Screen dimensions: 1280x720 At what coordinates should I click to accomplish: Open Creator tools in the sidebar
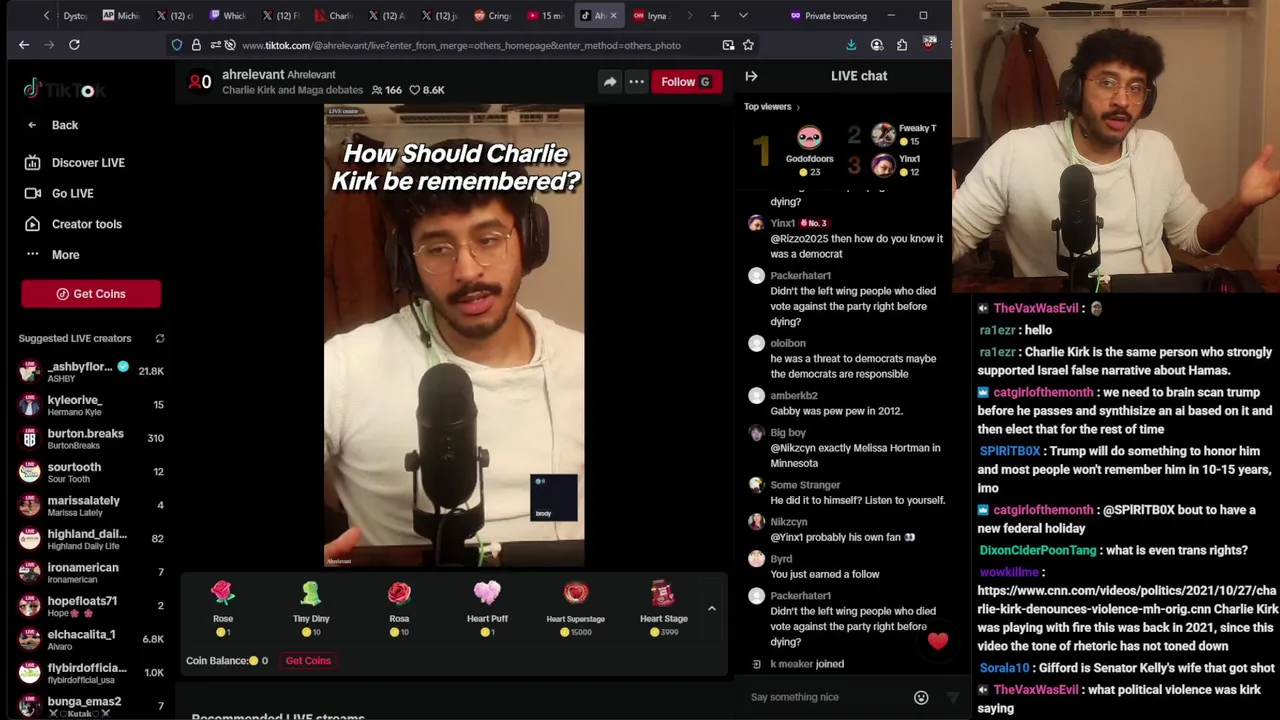coord(86,224)
